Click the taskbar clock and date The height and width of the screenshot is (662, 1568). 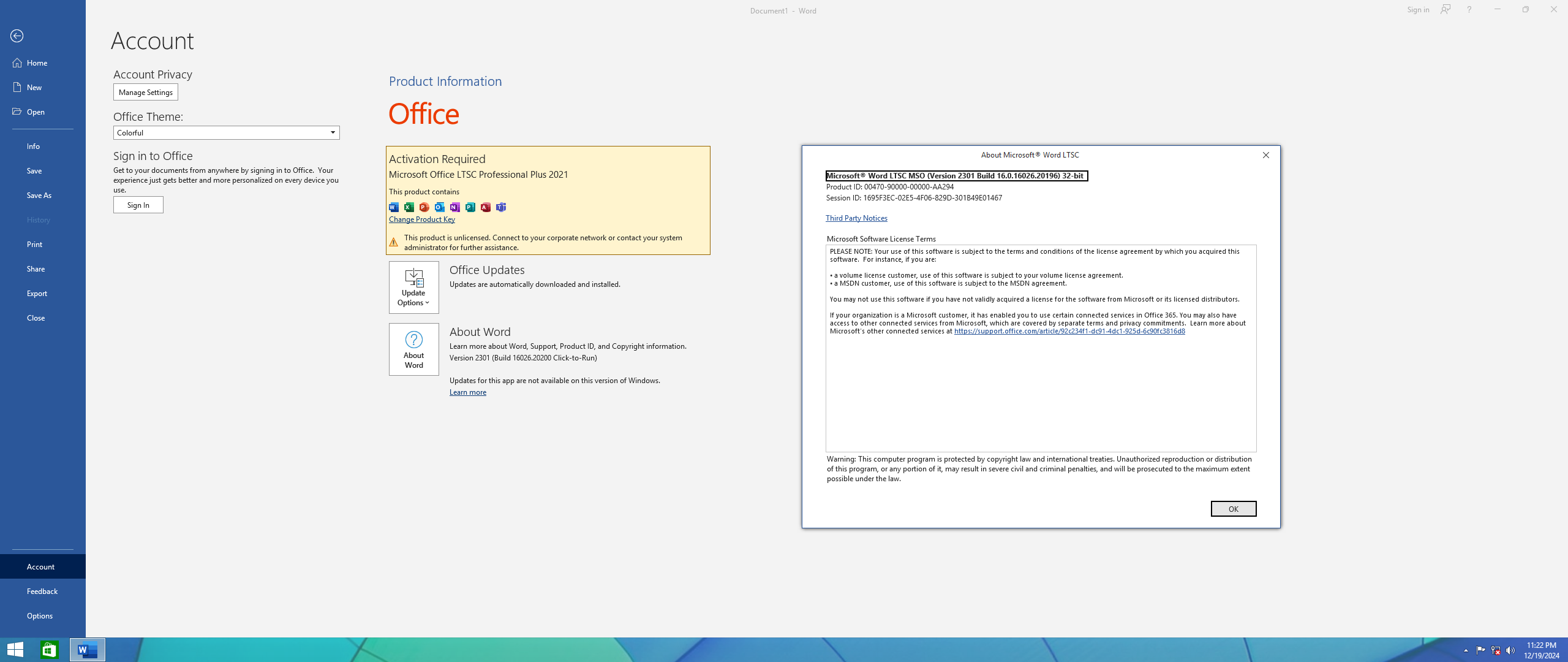tap(1542, 650)
